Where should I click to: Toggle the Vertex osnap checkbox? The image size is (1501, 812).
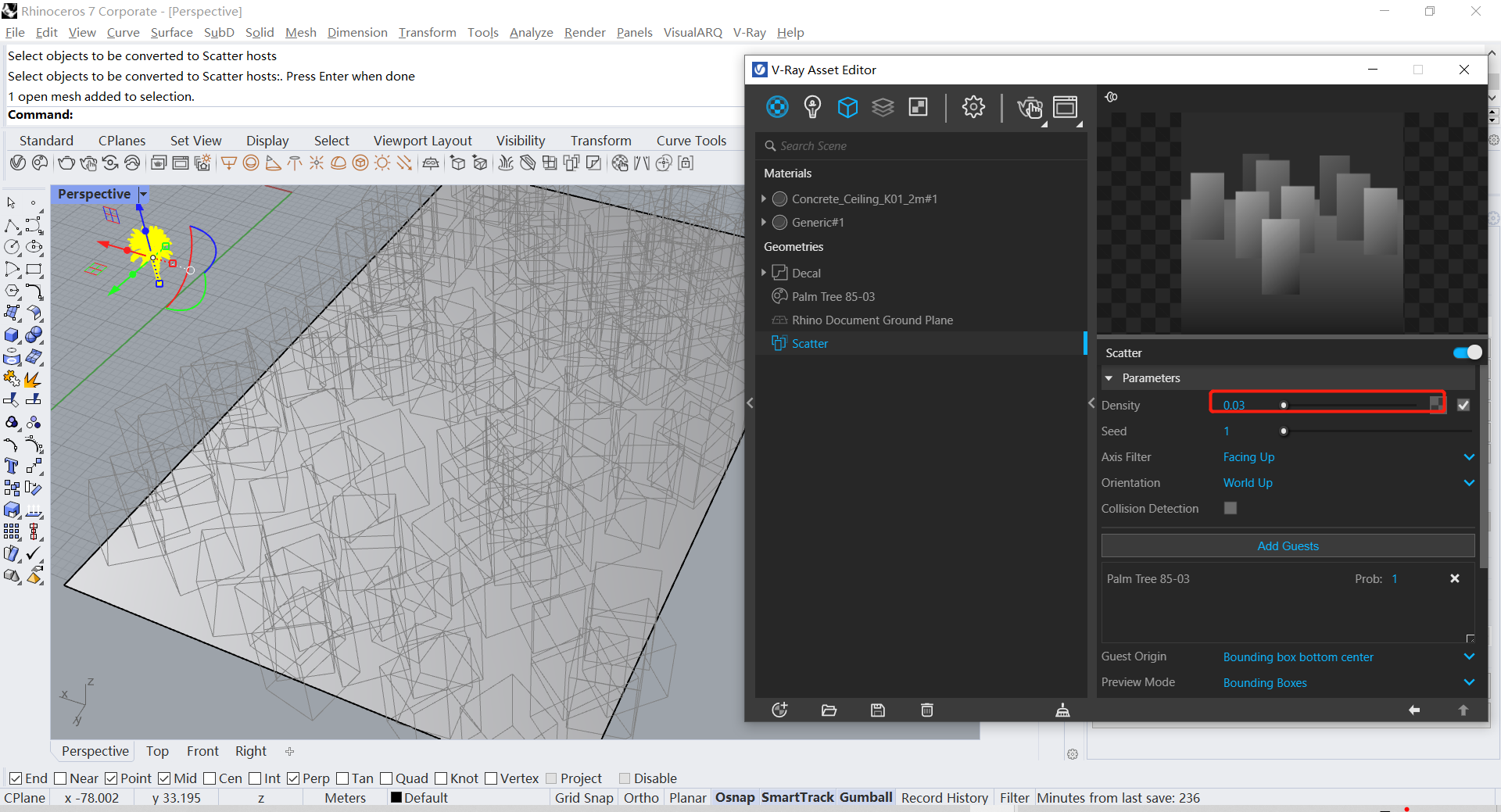click(491, 778)
